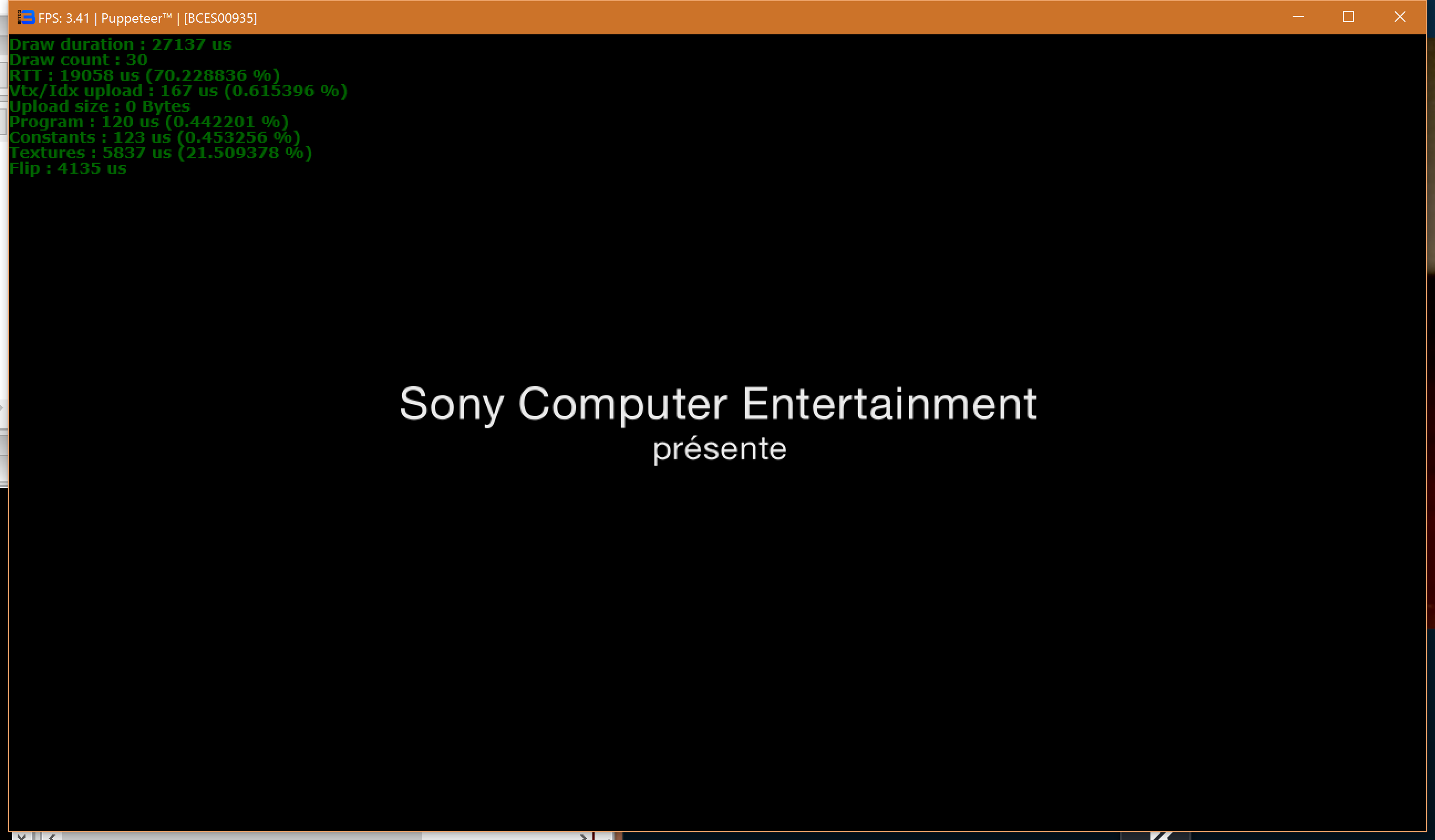Image resolution: width=1435 pixels, height=840 pixels.
Task: Click the FPS: 3.41 readout in the title bar
Action: [x=64, y=18]
